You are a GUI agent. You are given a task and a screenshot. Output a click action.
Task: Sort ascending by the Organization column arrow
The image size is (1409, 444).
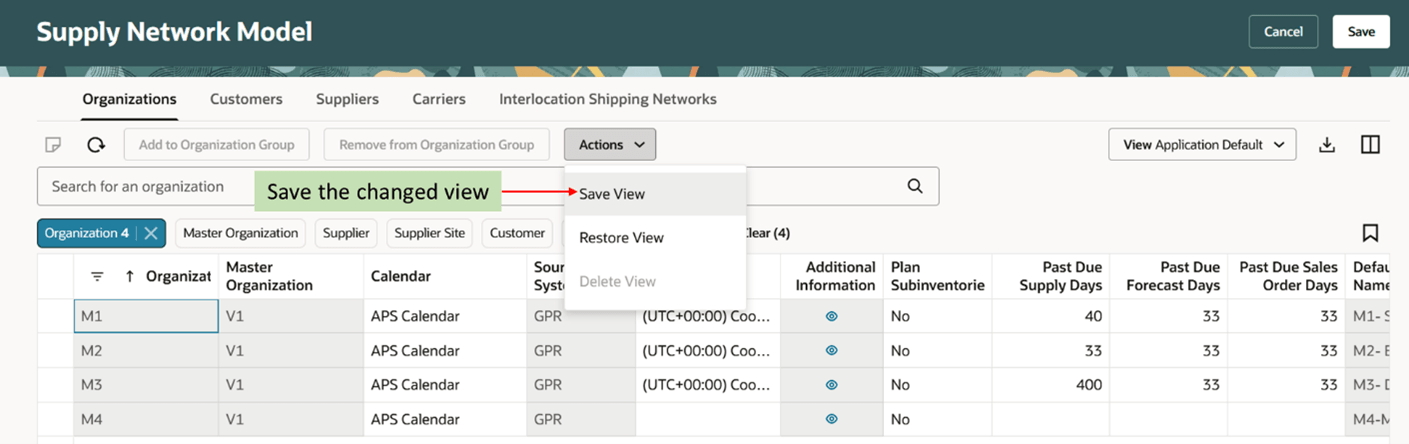pos(130,277)
